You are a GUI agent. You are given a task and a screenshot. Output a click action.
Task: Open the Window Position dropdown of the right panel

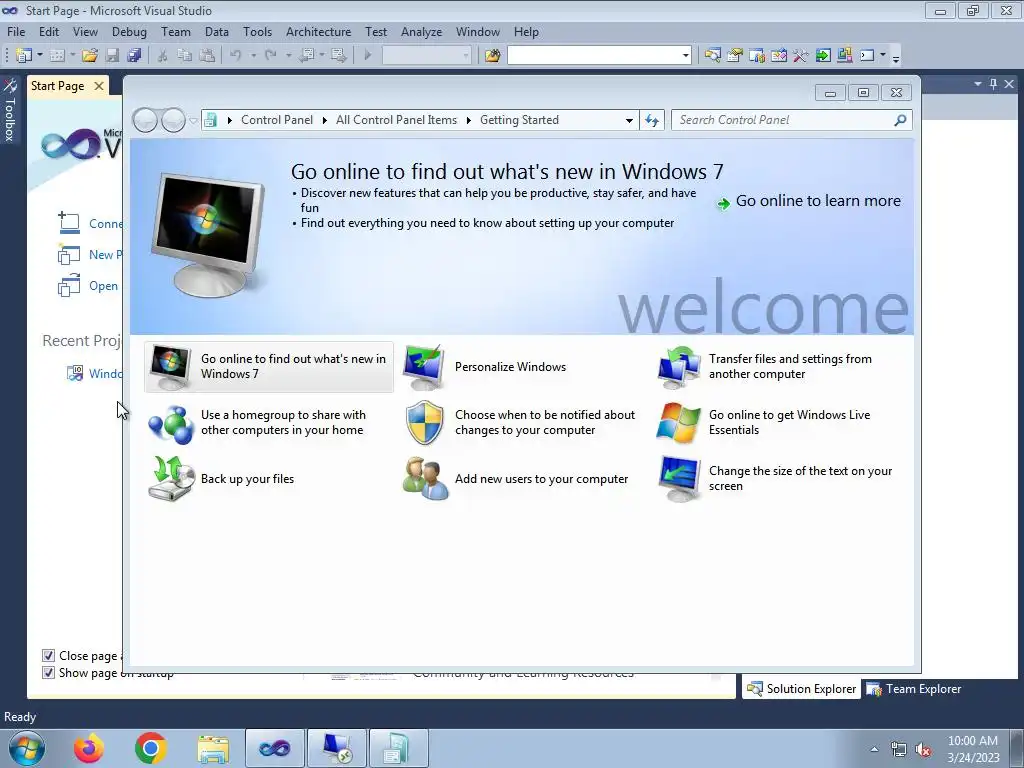click(x=978, y=84)
